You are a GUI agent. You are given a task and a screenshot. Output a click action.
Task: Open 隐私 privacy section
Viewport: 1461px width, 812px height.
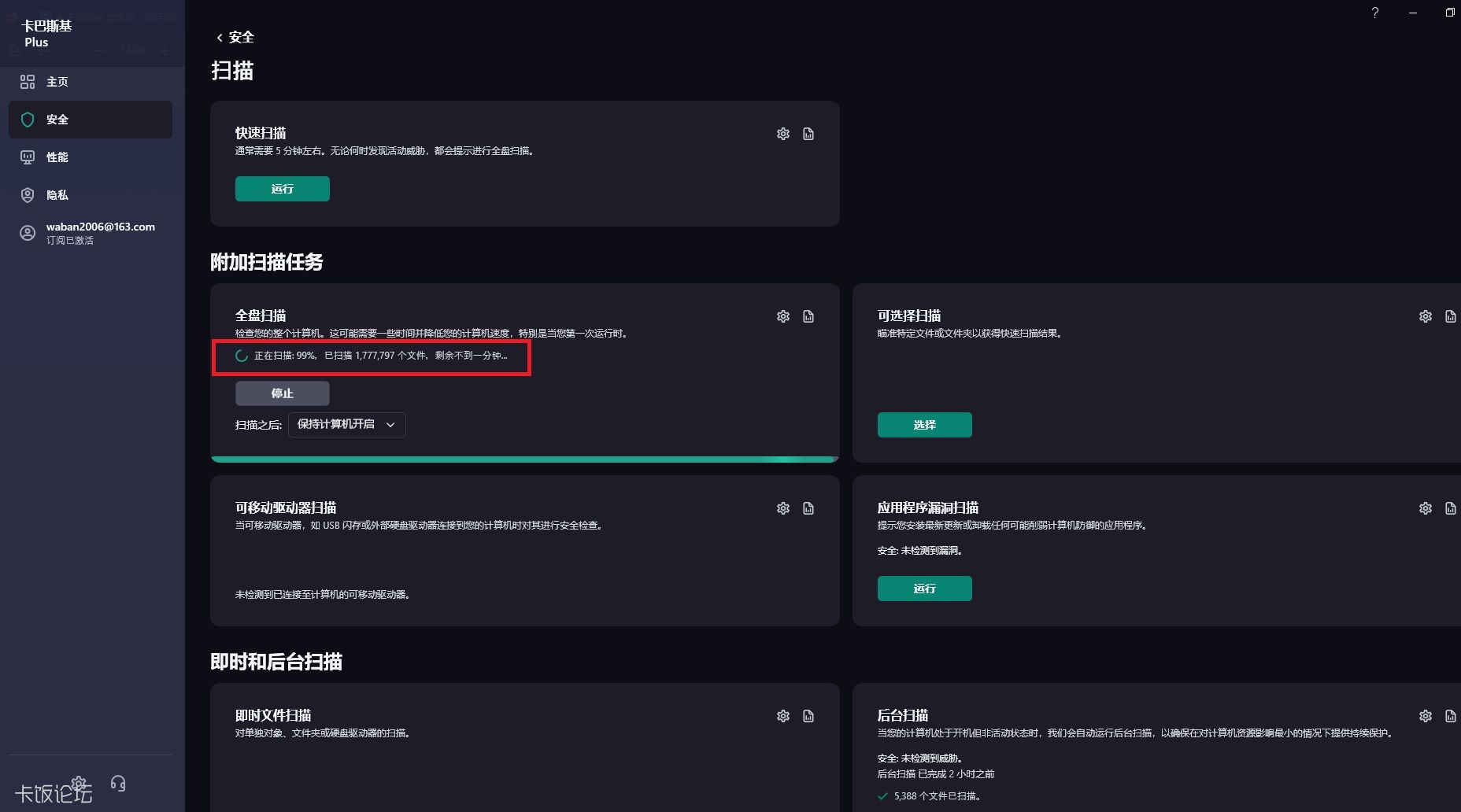click(91, 195)
